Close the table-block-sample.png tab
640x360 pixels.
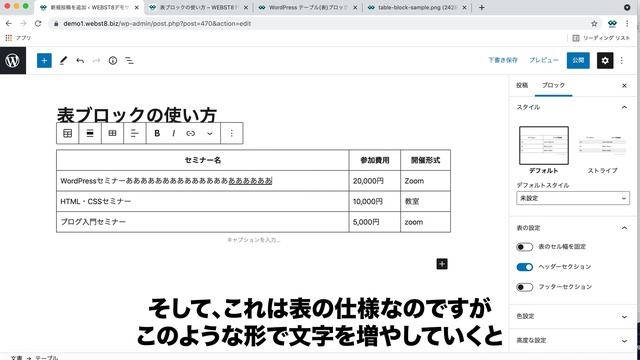(464, 7)
